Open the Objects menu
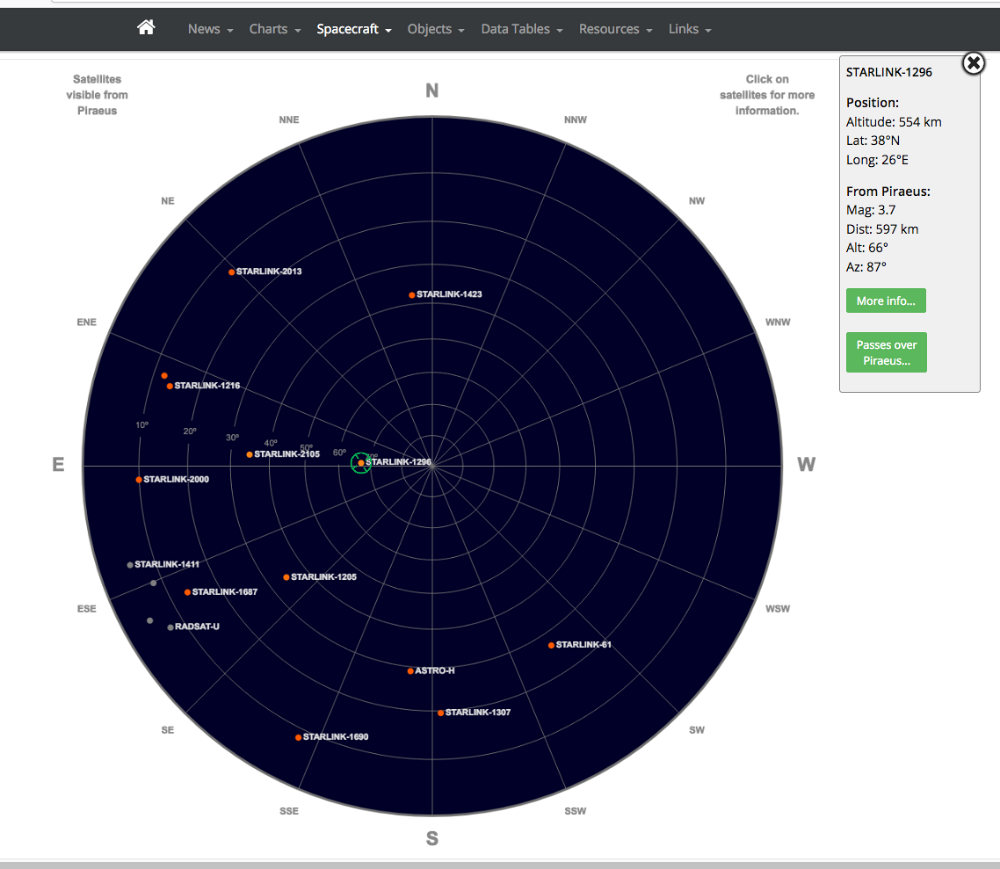 click(436, 29)
